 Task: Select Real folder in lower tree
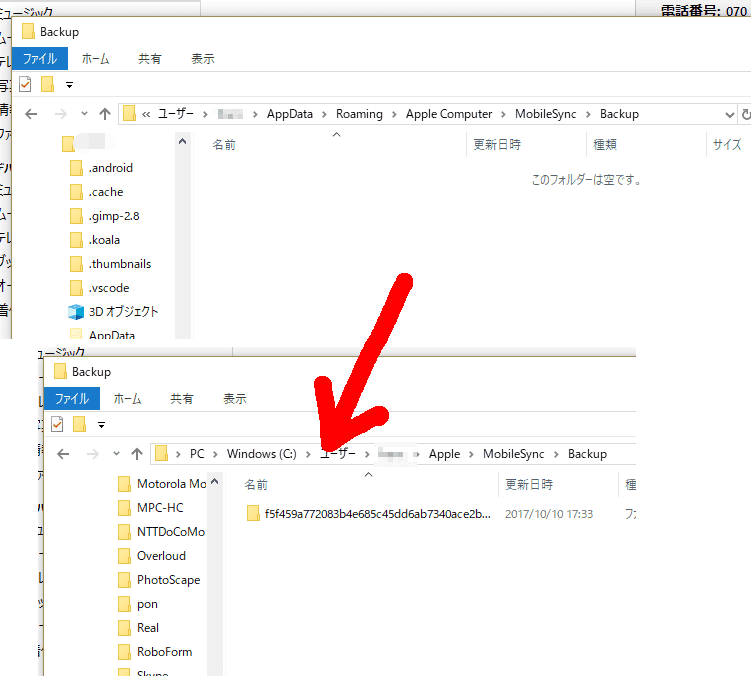[x=139, y=628]
